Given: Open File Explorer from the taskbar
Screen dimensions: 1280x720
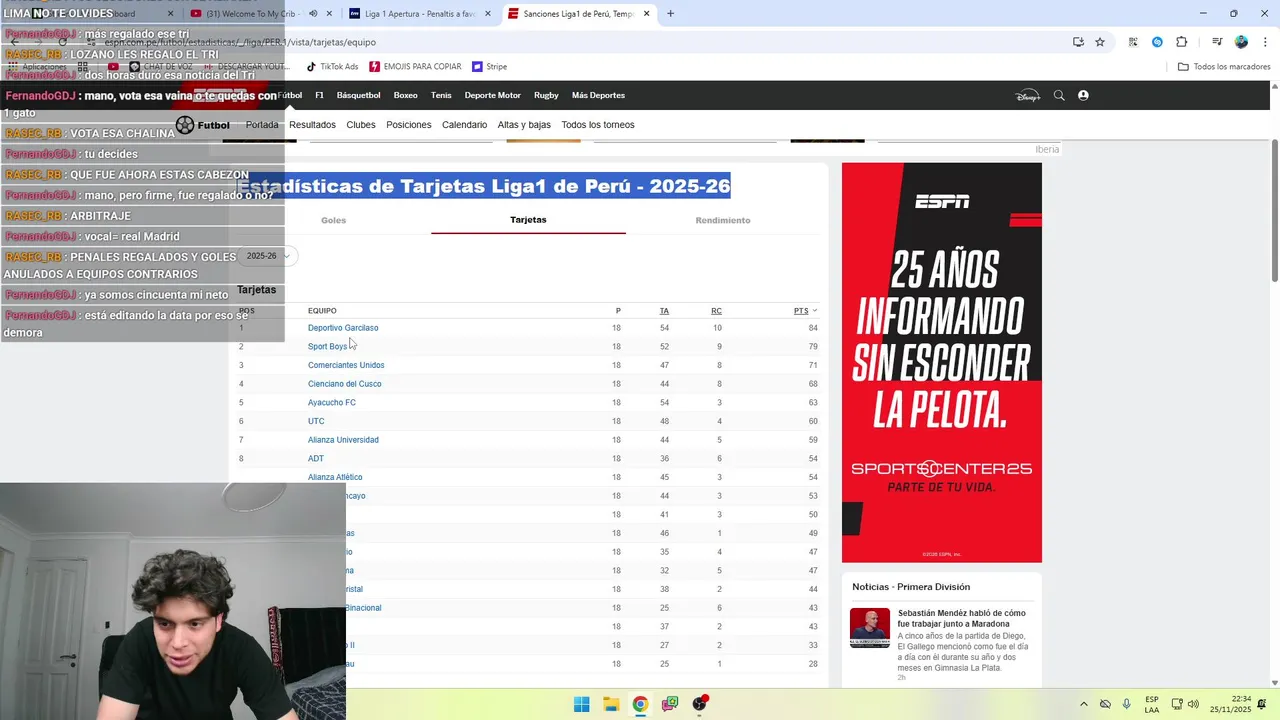Looking at the screenshot, I should click(x=611, y=704).
